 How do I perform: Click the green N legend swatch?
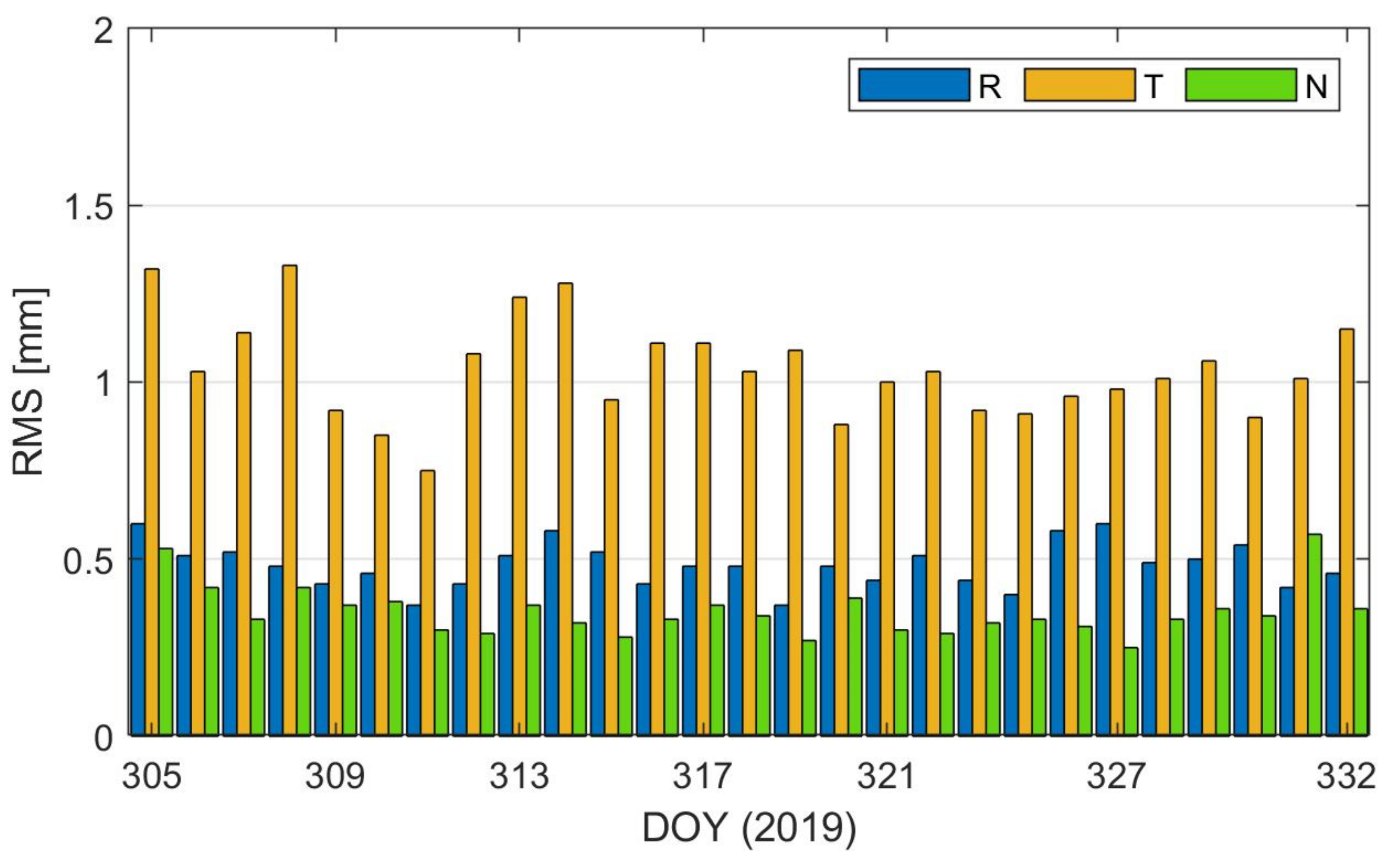tap(1240, 85)
